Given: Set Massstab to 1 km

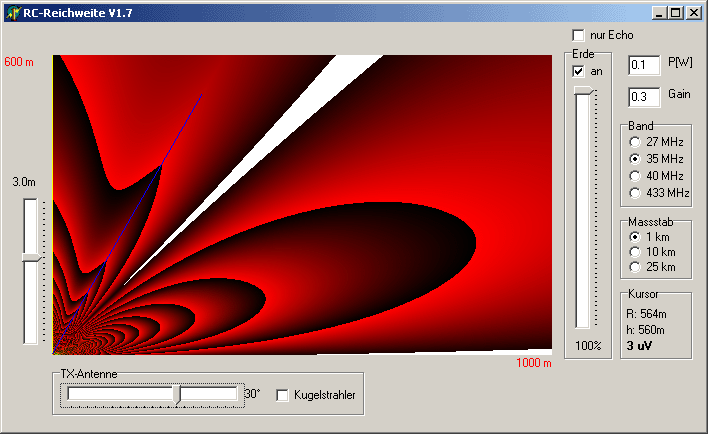Looking at the screenshot, I should pyautogui.click(x=634, y=236).
